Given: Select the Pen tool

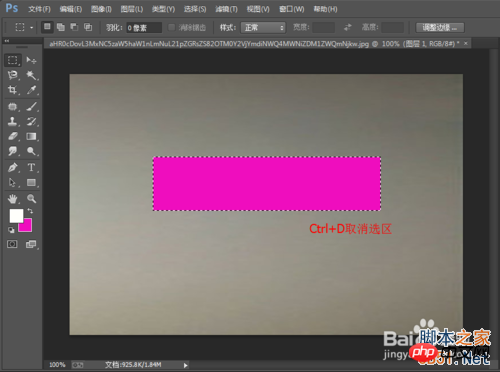Looking at the screenshot, I should pyautogui.click(x=13, y=167).
